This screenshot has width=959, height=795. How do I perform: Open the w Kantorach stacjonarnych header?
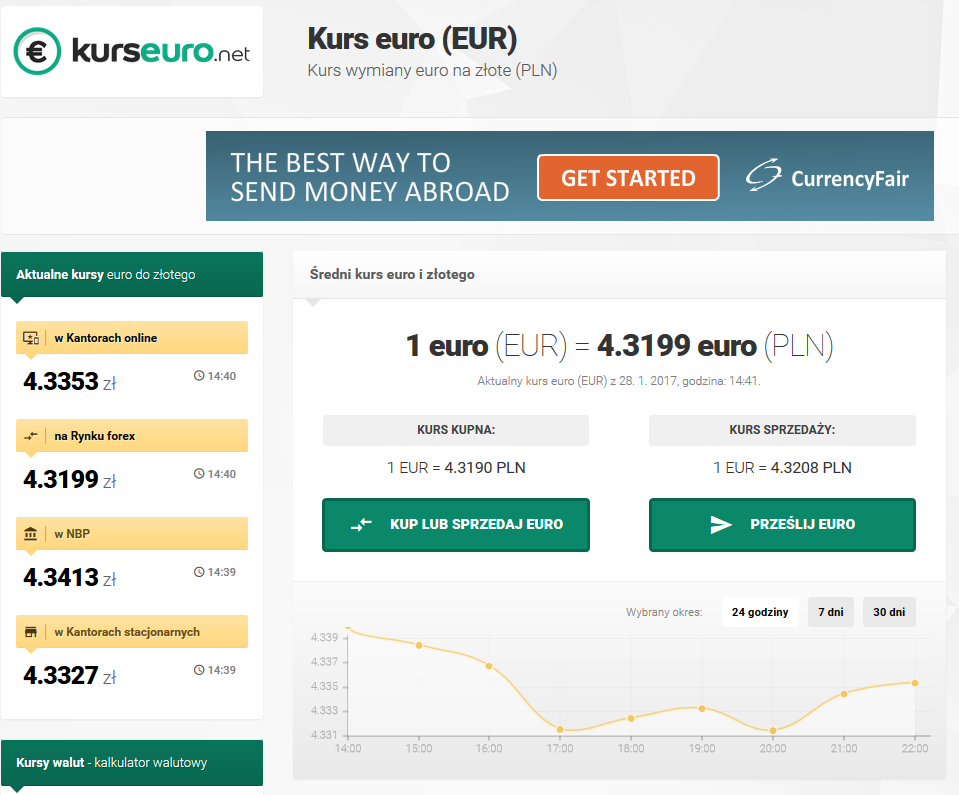(132, 632)
